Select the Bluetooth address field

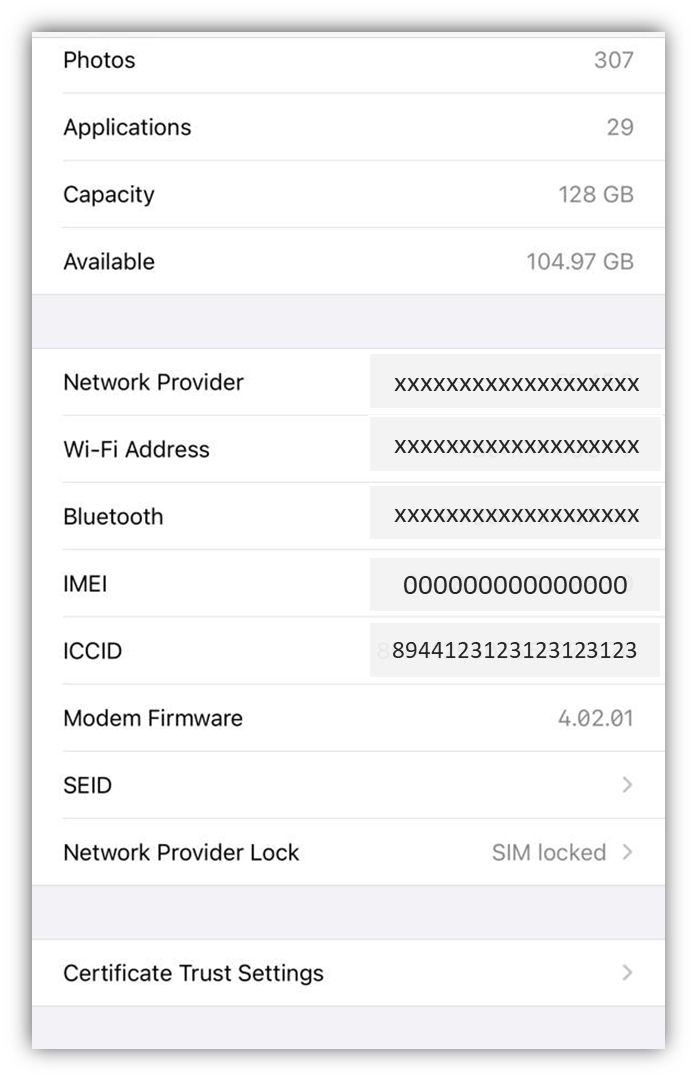(x=516, y=516)
